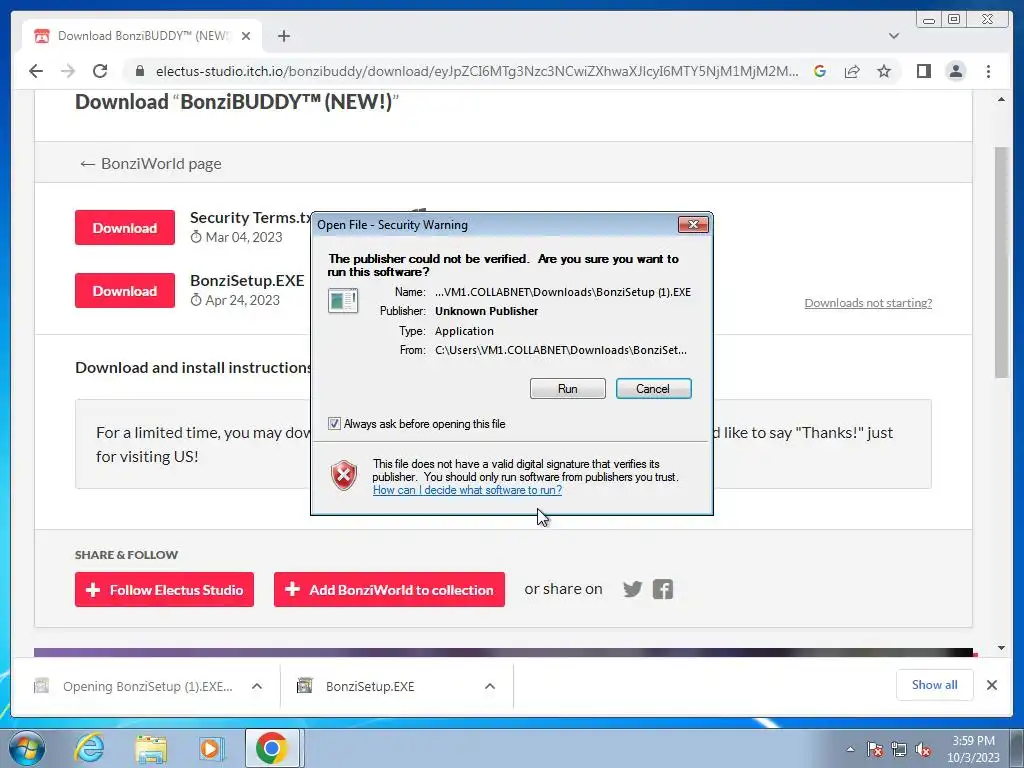Open Windows Explorer from taskbar

pos(150,748)
